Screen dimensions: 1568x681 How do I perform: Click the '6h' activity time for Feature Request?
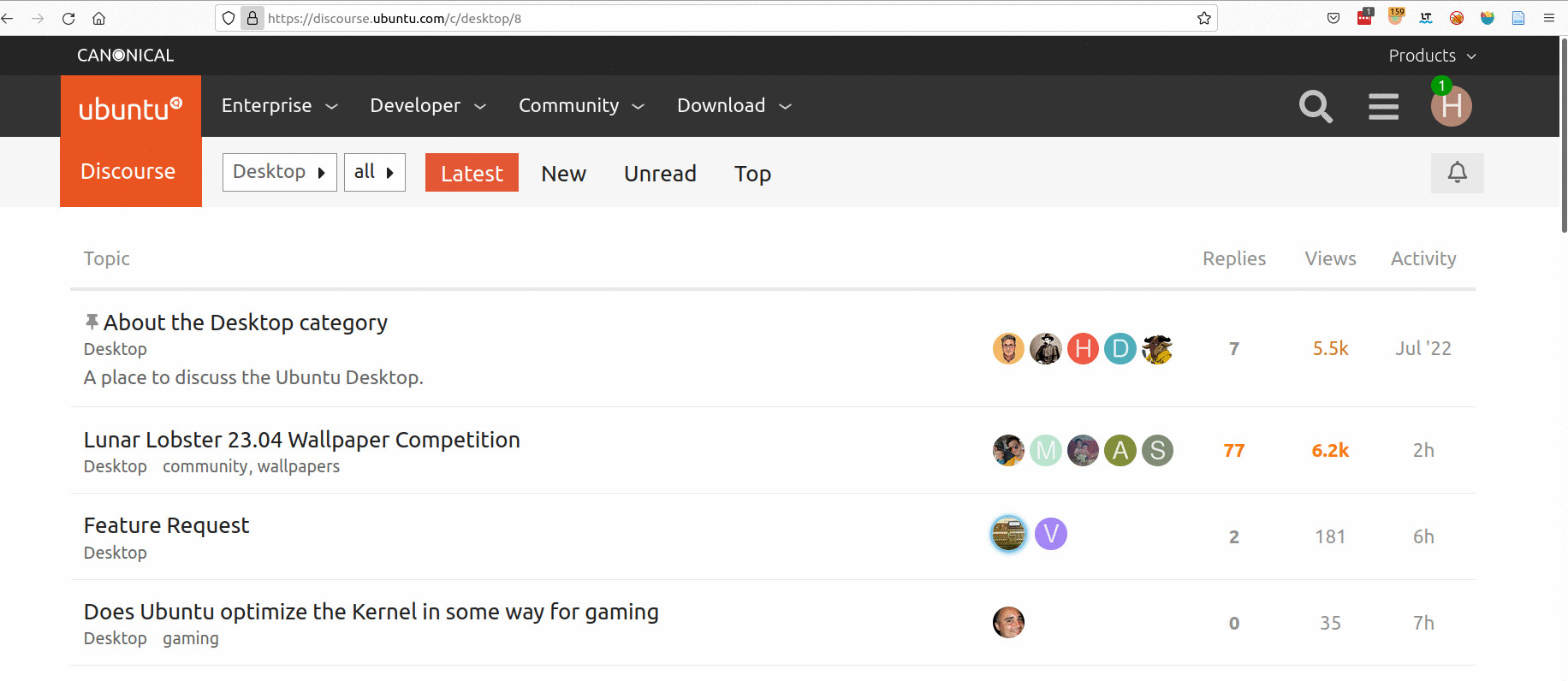tap(1423, 536)
